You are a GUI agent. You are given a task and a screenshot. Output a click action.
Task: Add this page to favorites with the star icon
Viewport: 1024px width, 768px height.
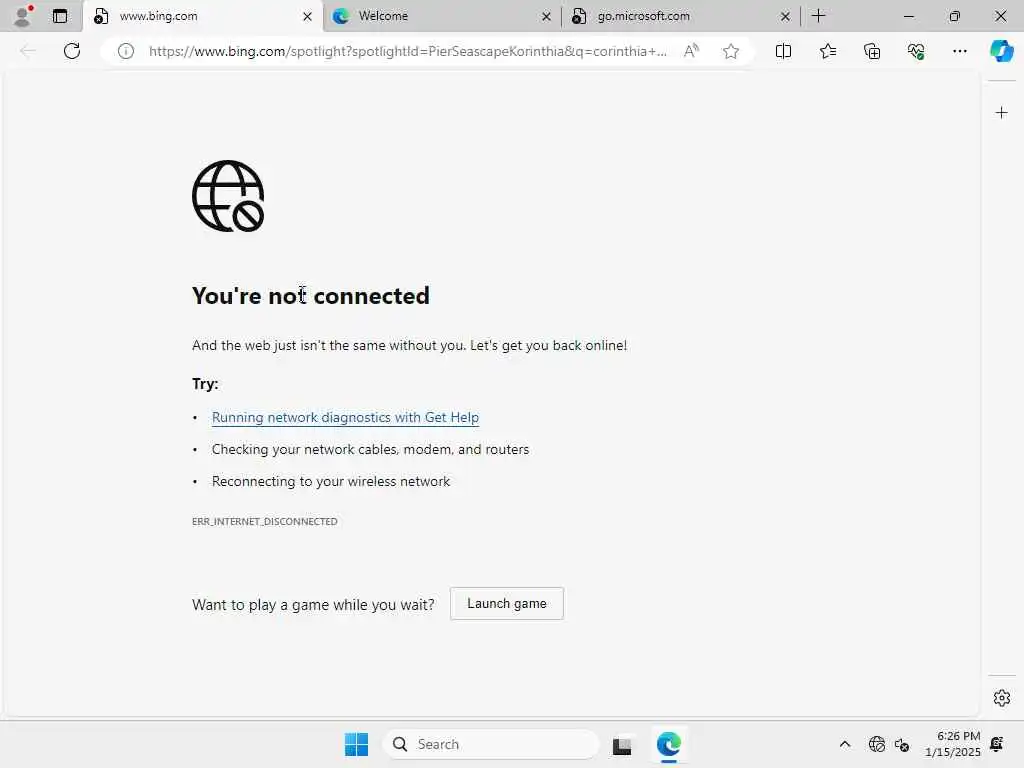pyautogui.click(x=731, y=51)
